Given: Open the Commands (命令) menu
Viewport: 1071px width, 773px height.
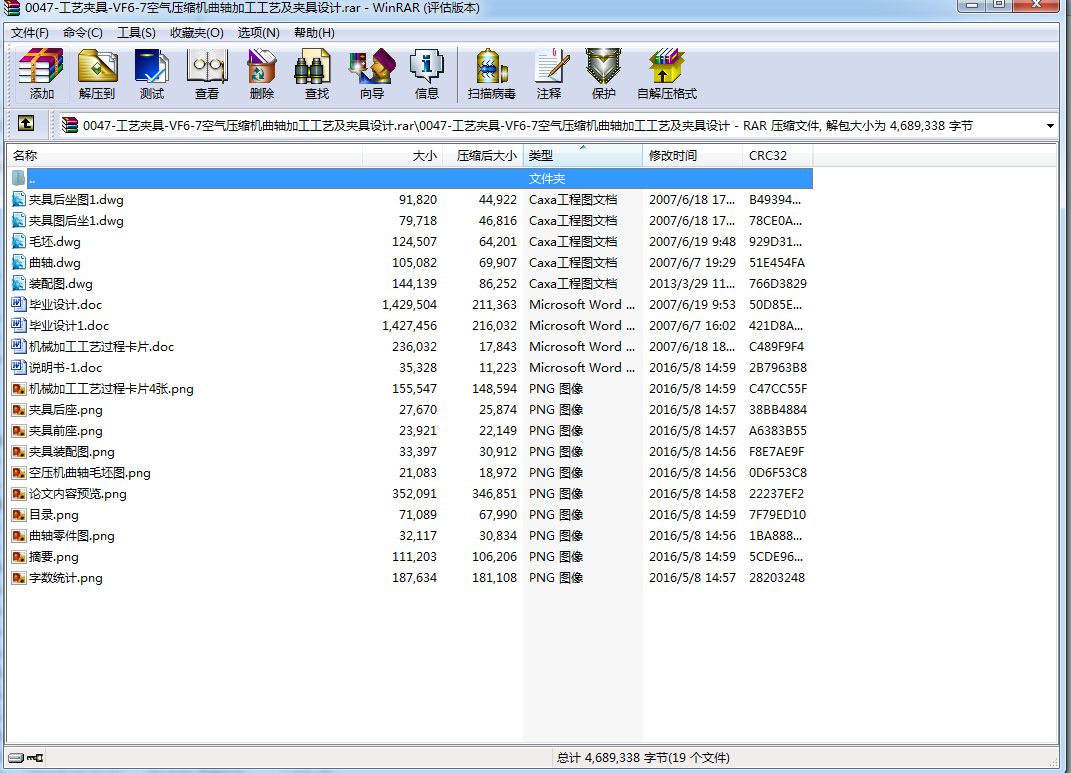Looking at the screenshot, I should point(83,33).
